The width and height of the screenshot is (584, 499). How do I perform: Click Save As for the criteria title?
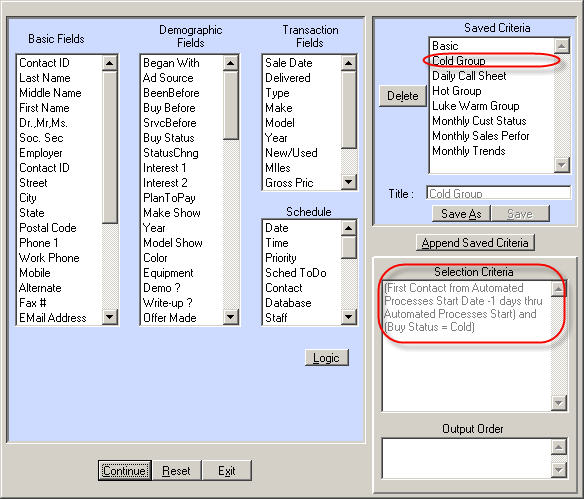(x=461, y=214)
